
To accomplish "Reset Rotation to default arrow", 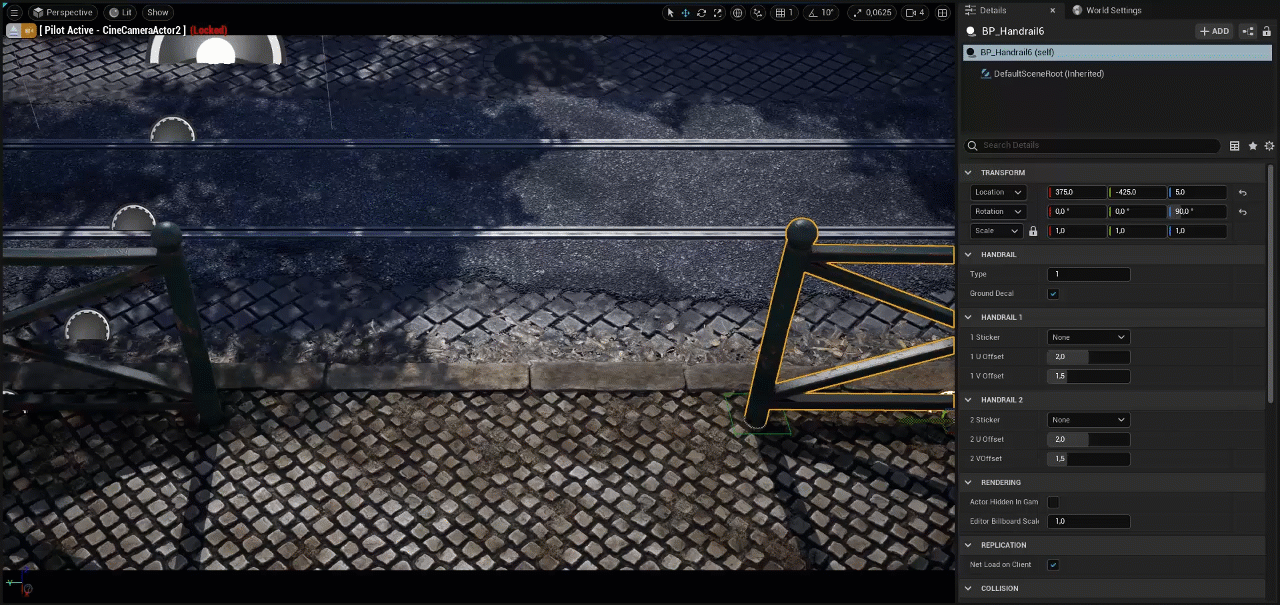I will 1242,211.
